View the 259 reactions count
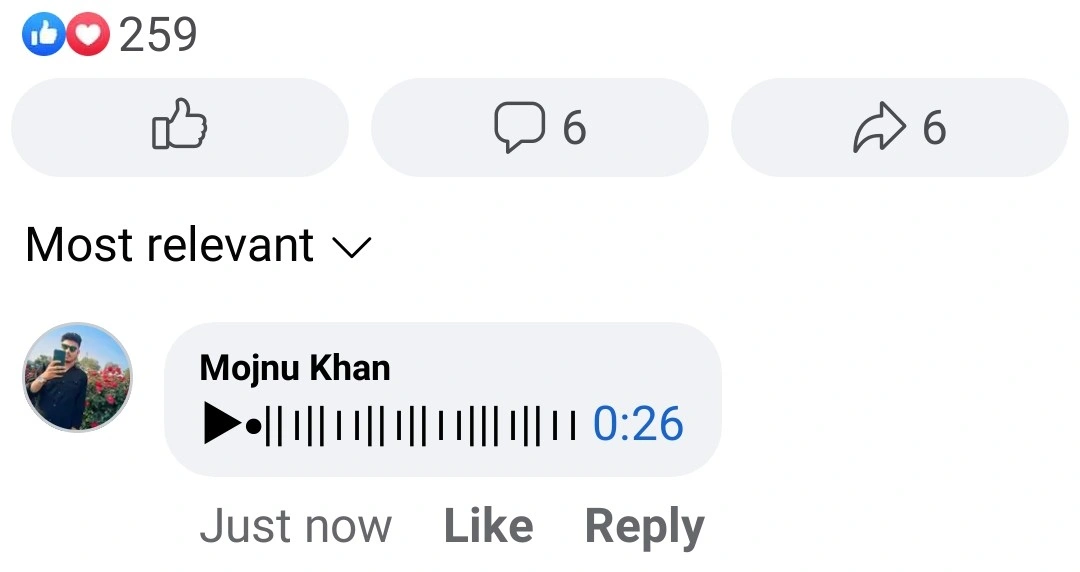 (x=158, y=34)
